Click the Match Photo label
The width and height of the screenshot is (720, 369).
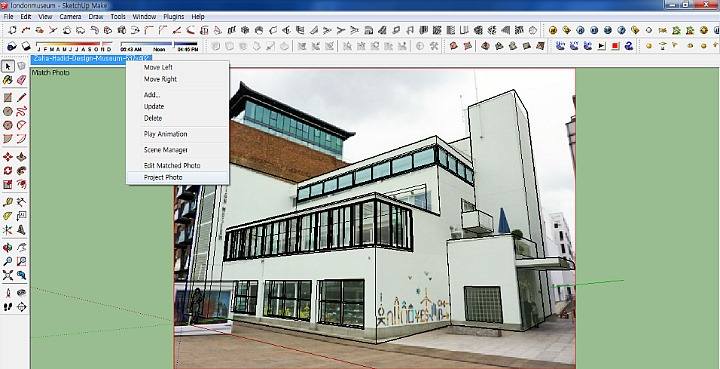point(51,73)
